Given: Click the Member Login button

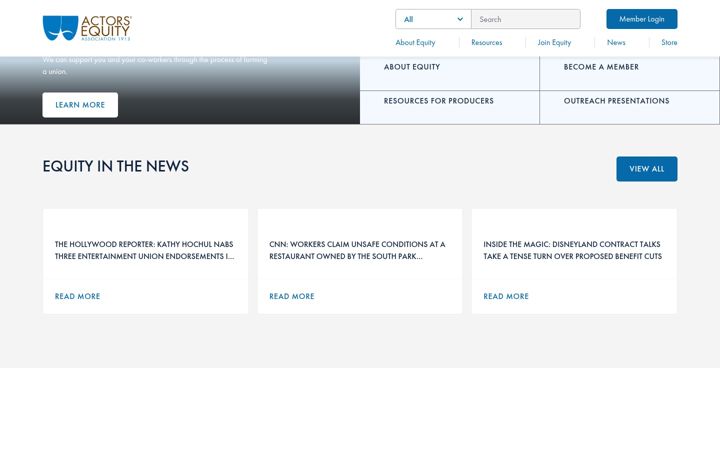Looking at the screenshot, I should click(x=641, y=19).
